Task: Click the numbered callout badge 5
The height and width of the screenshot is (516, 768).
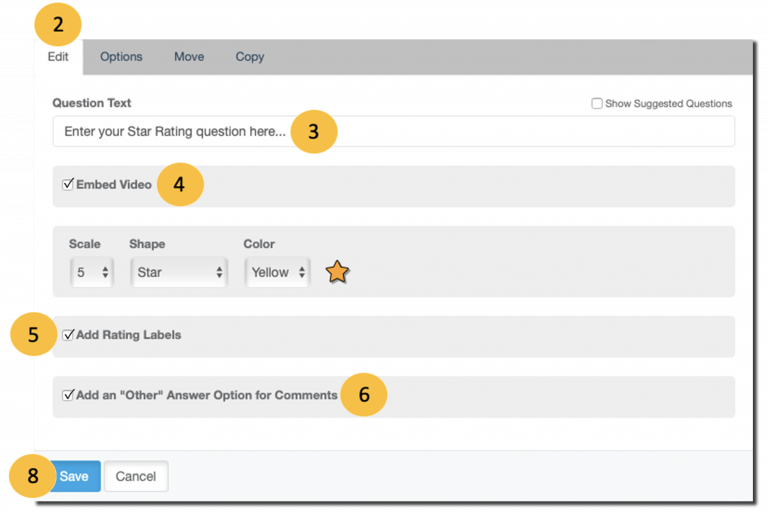Action: coord(33,334)
